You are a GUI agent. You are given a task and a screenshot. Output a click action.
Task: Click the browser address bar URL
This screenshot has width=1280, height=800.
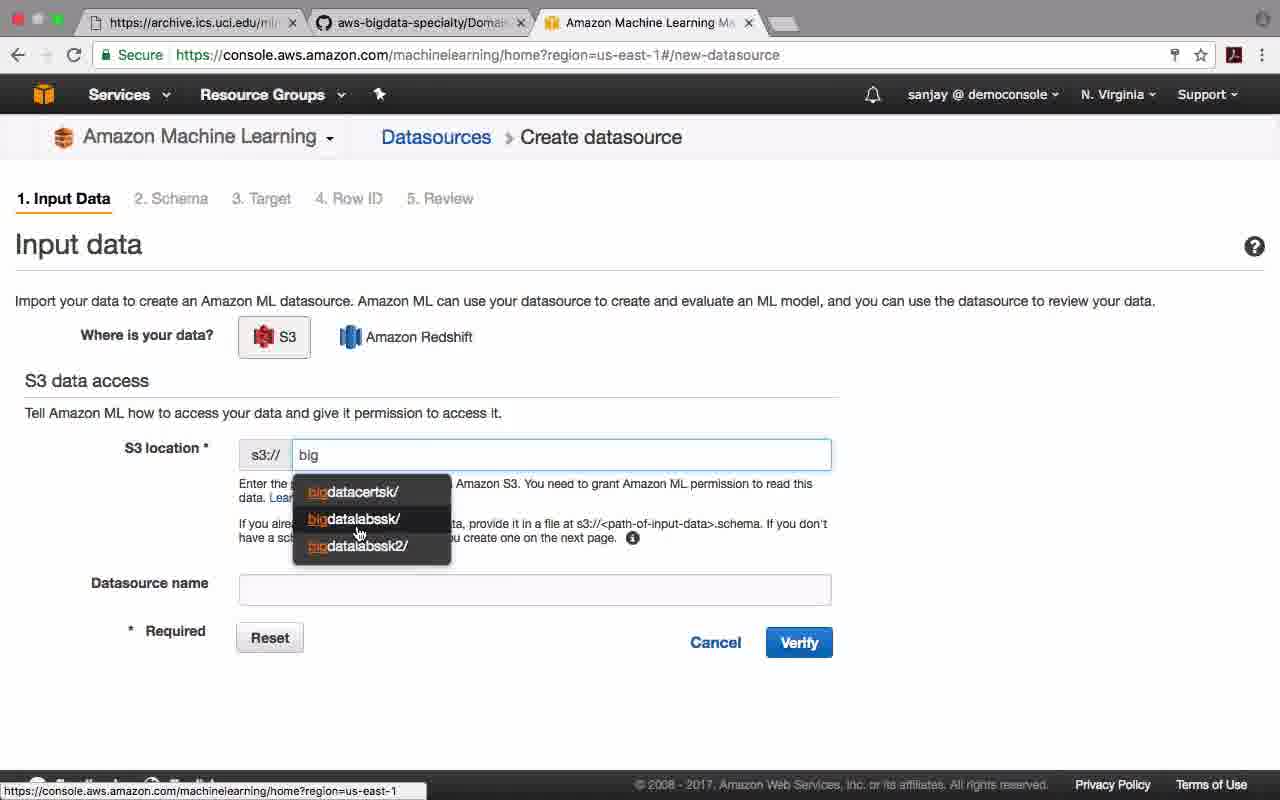tap(477, 55)
